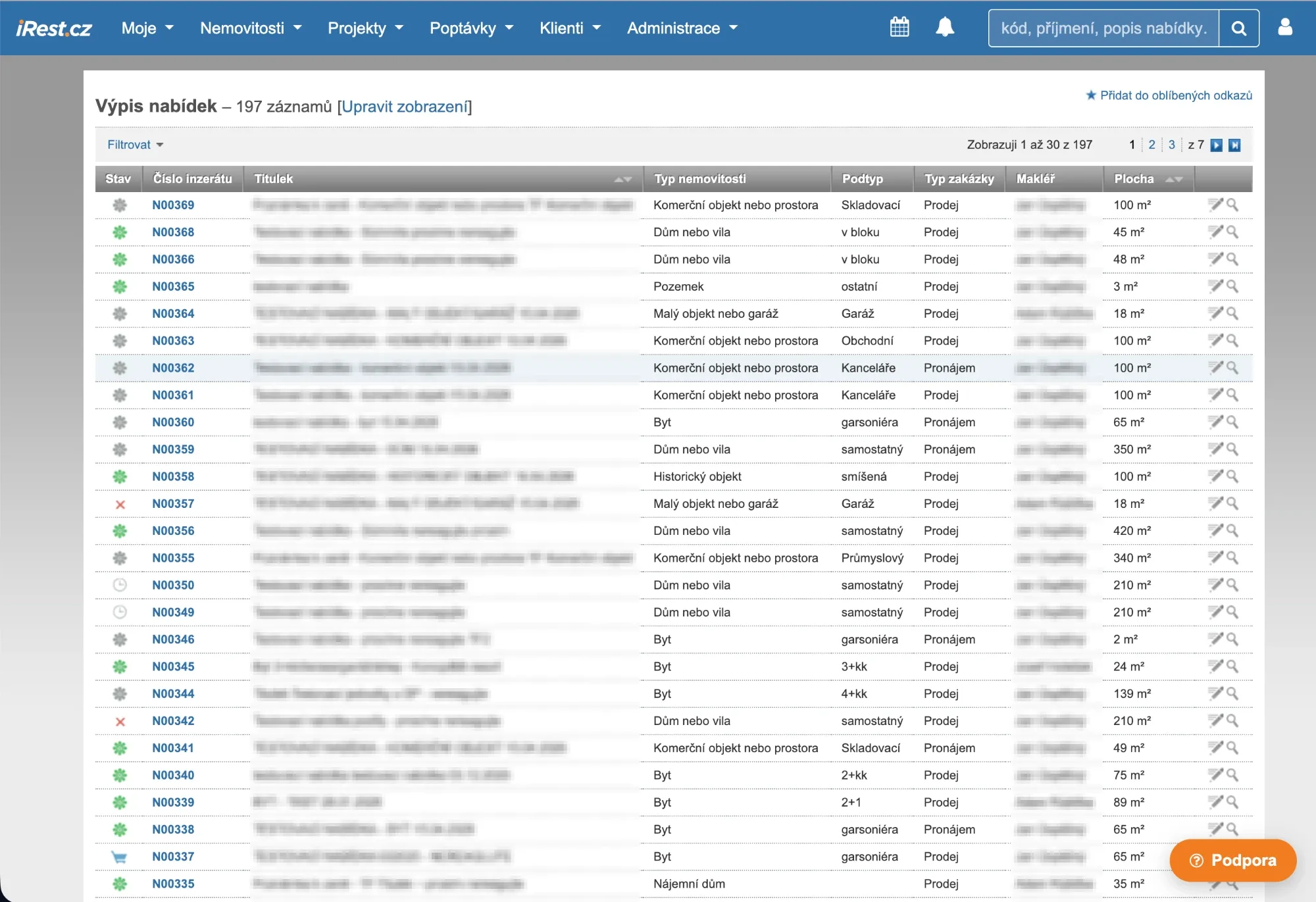This screenshot has width=1316, height=902.
Task: Go to page 2 of results
Action: pyautogui.click(x=1151, y=145)
